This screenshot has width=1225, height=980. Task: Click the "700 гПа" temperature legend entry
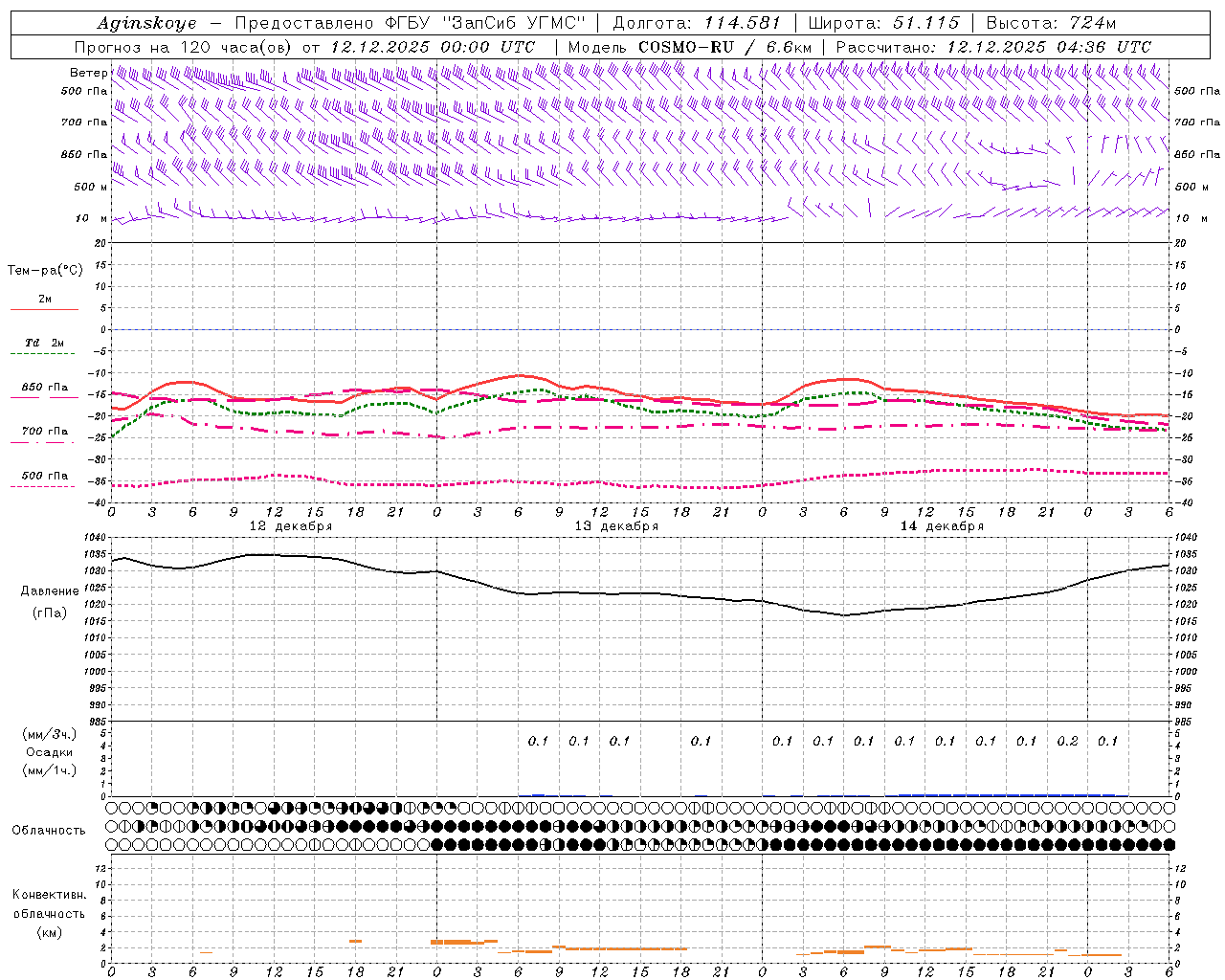45,432
